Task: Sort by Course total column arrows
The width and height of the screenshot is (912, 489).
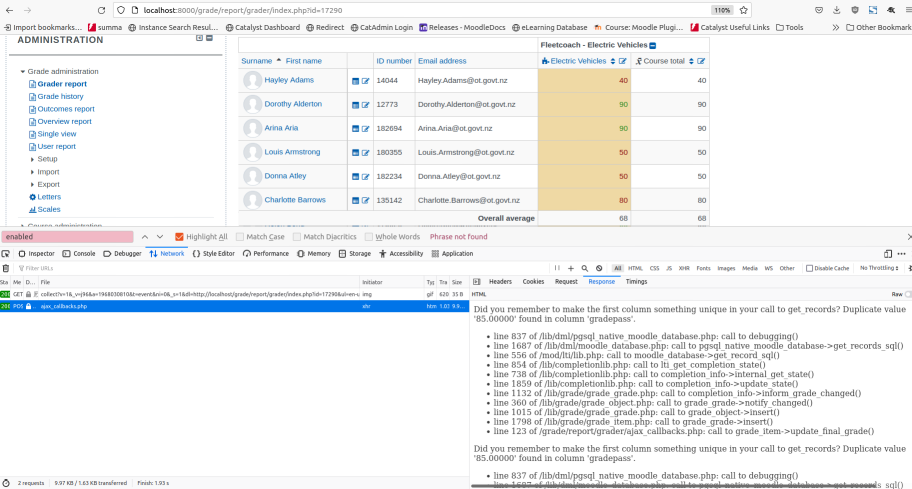Action: [x=691, y=61]
